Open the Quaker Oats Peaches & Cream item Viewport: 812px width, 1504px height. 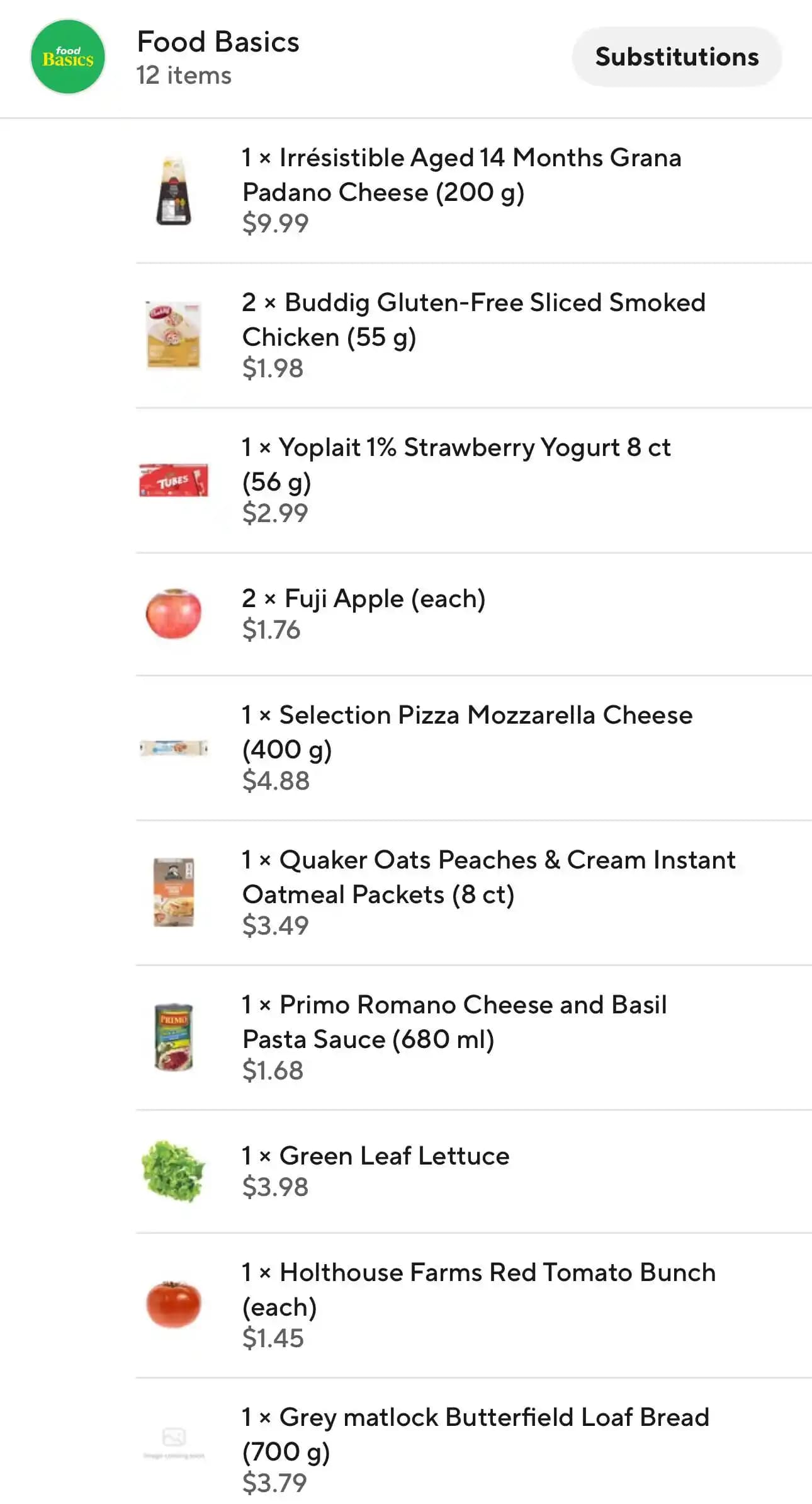pyautogui.click(x=488, y=877)
